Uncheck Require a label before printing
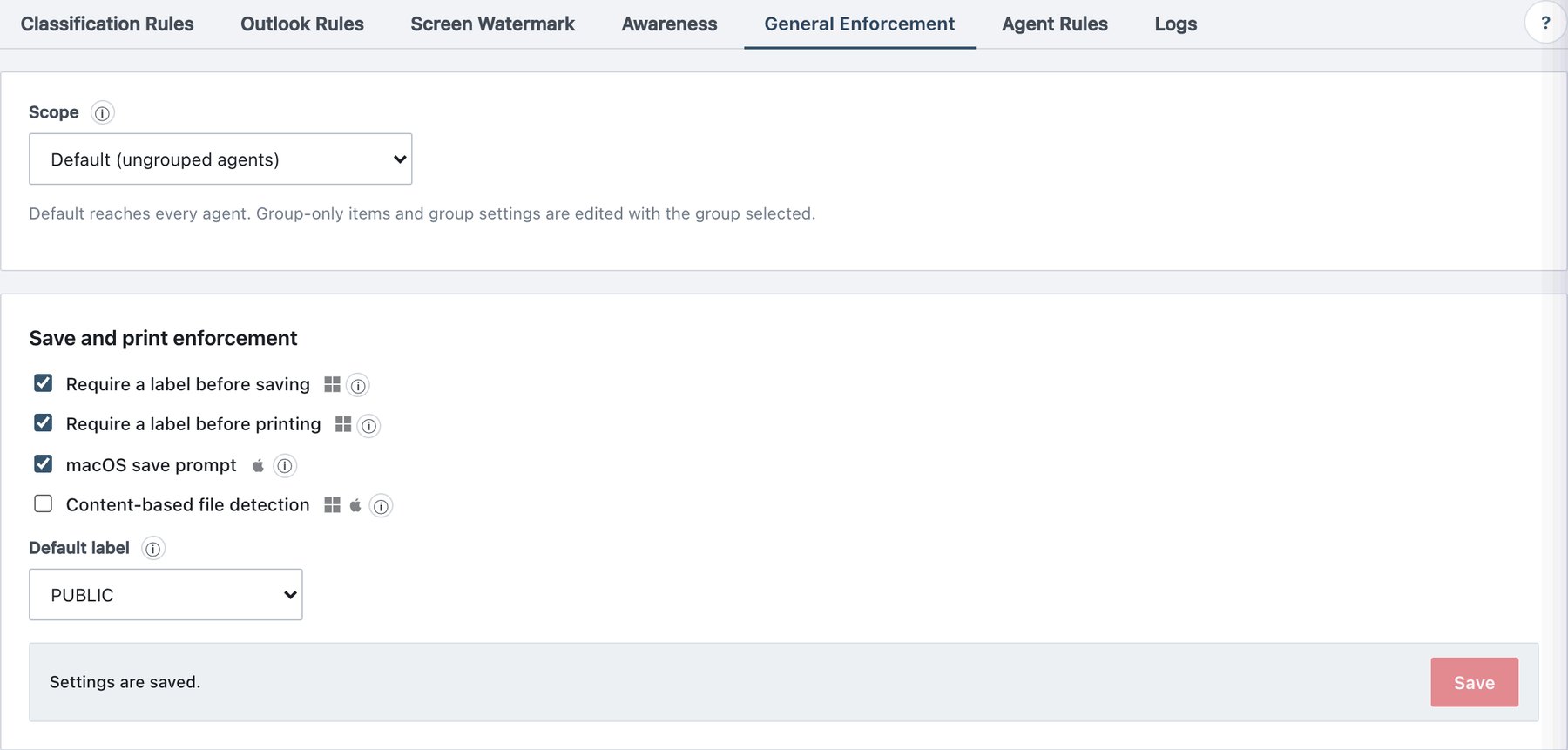This screenshot has width=1568, height=750. (43, 423)
